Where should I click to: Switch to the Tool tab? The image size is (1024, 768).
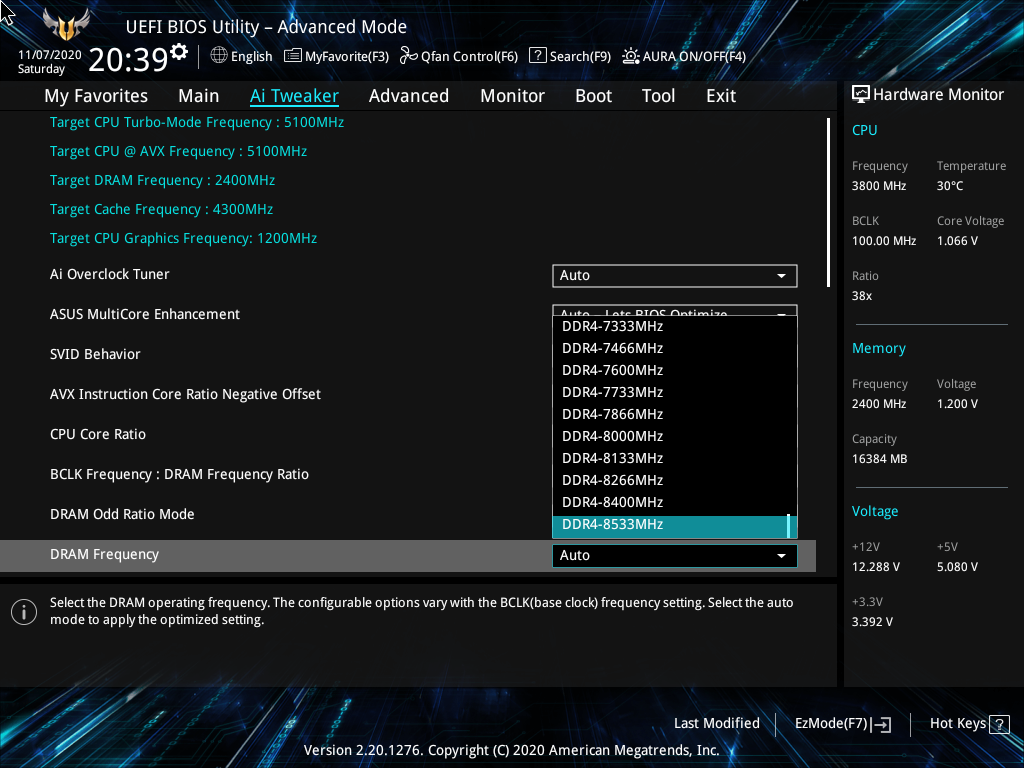pyautogui.click(x=658, y=96)
